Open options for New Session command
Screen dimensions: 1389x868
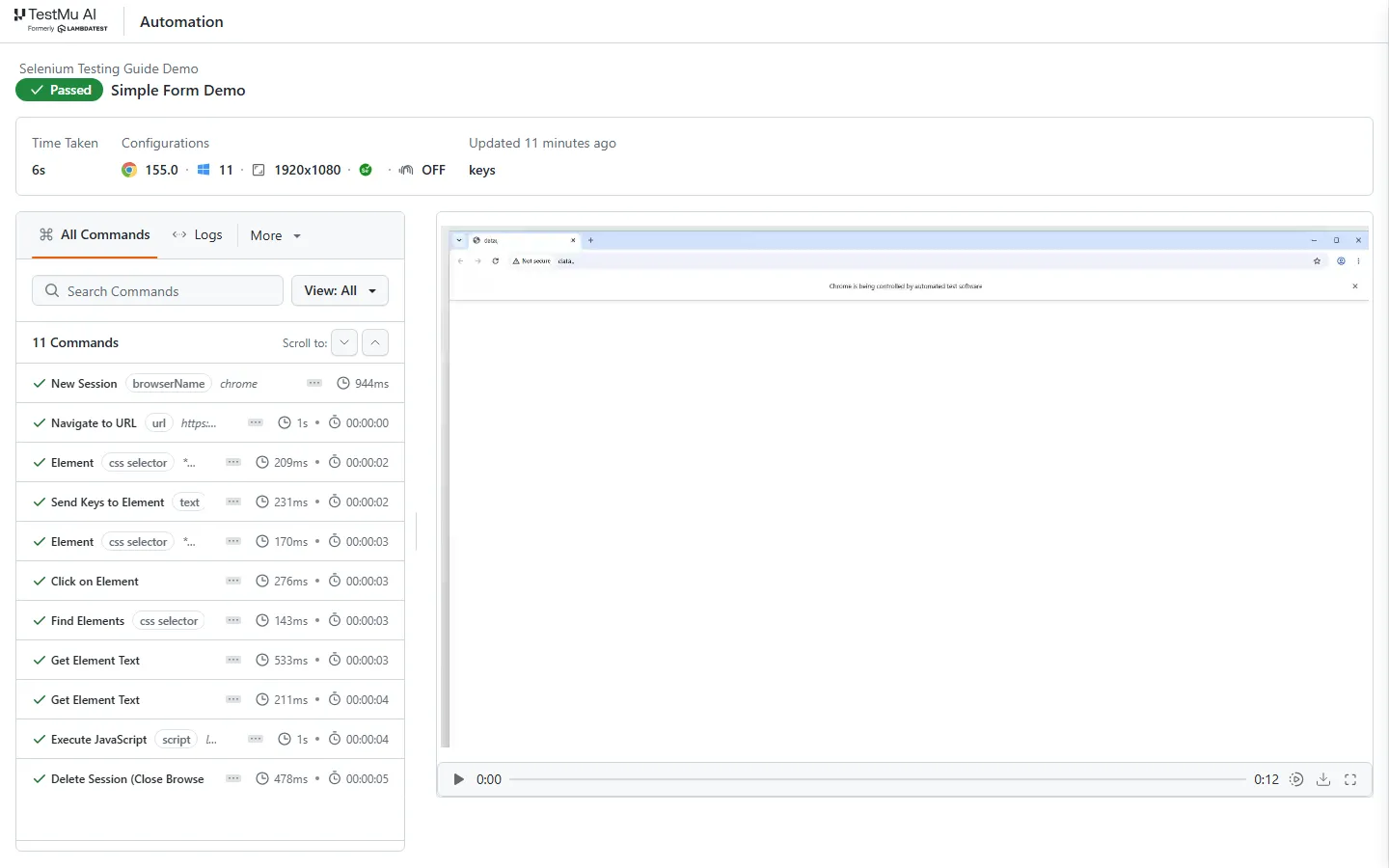coord(314,383)
